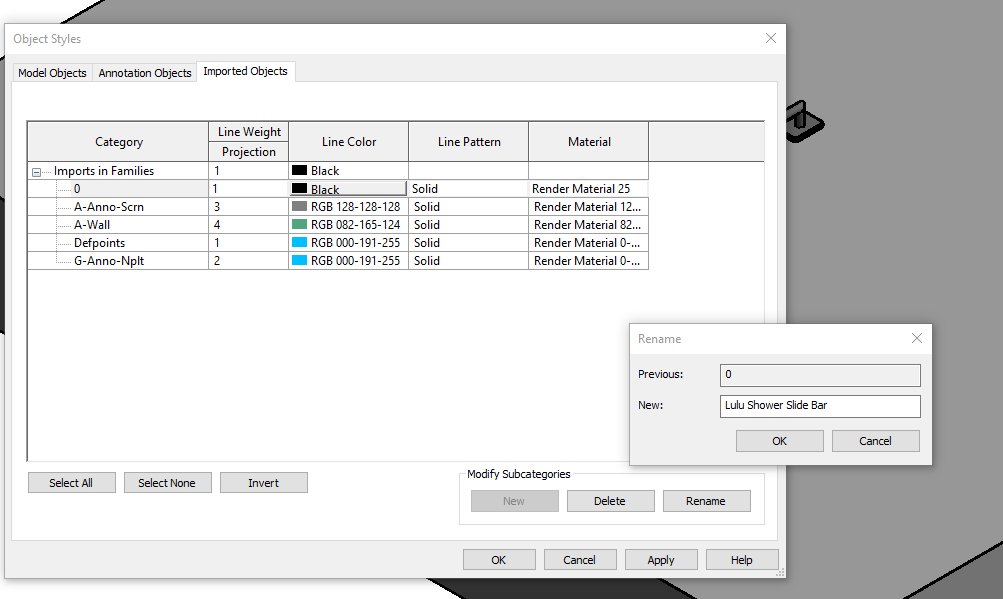Image resolution: width=1003 pixels, height=599 pixels.
Task: Click Render Material 25 cell
Action: (588, 189)
